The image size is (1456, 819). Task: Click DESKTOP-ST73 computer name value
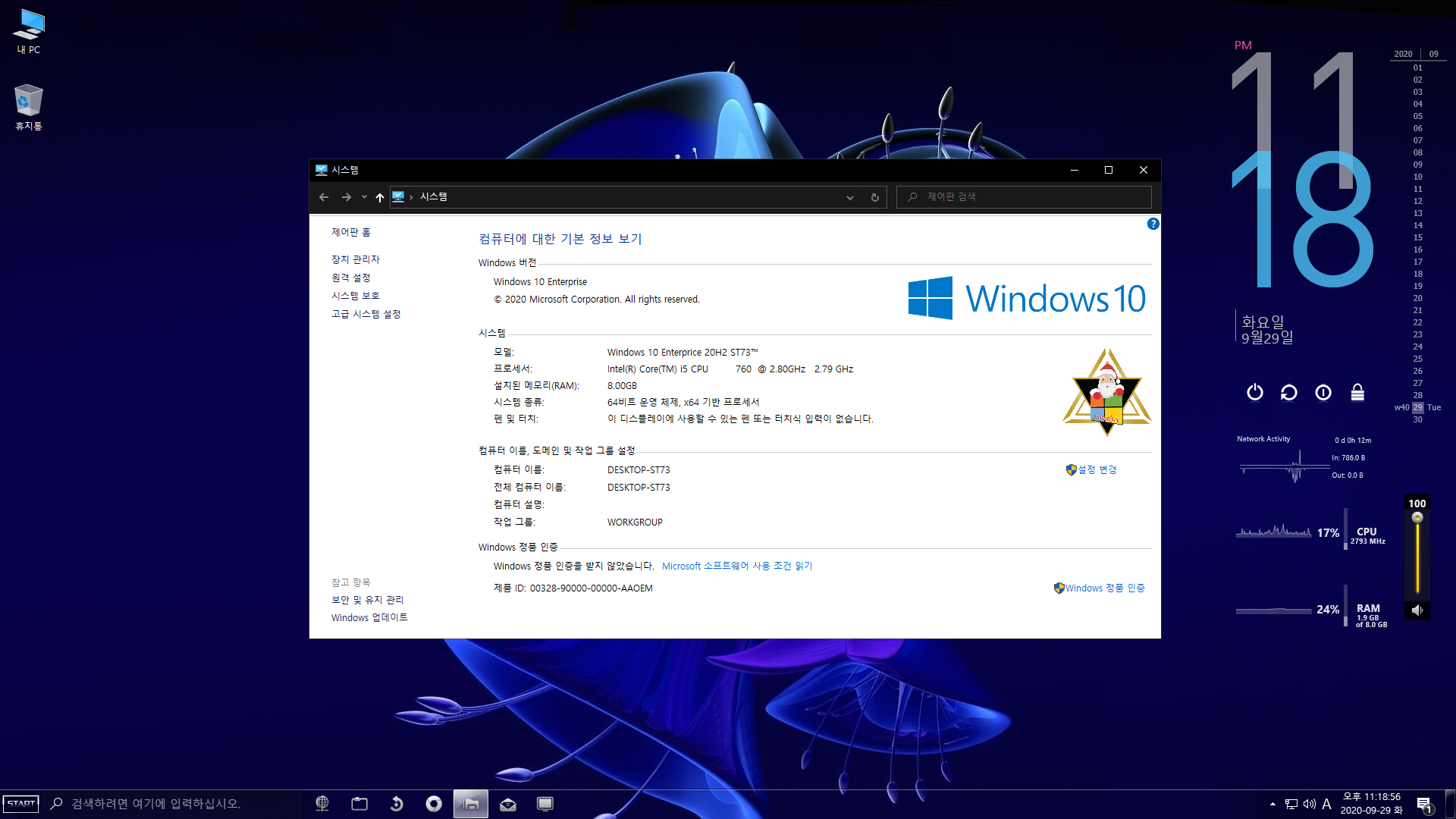click(639, 470)
